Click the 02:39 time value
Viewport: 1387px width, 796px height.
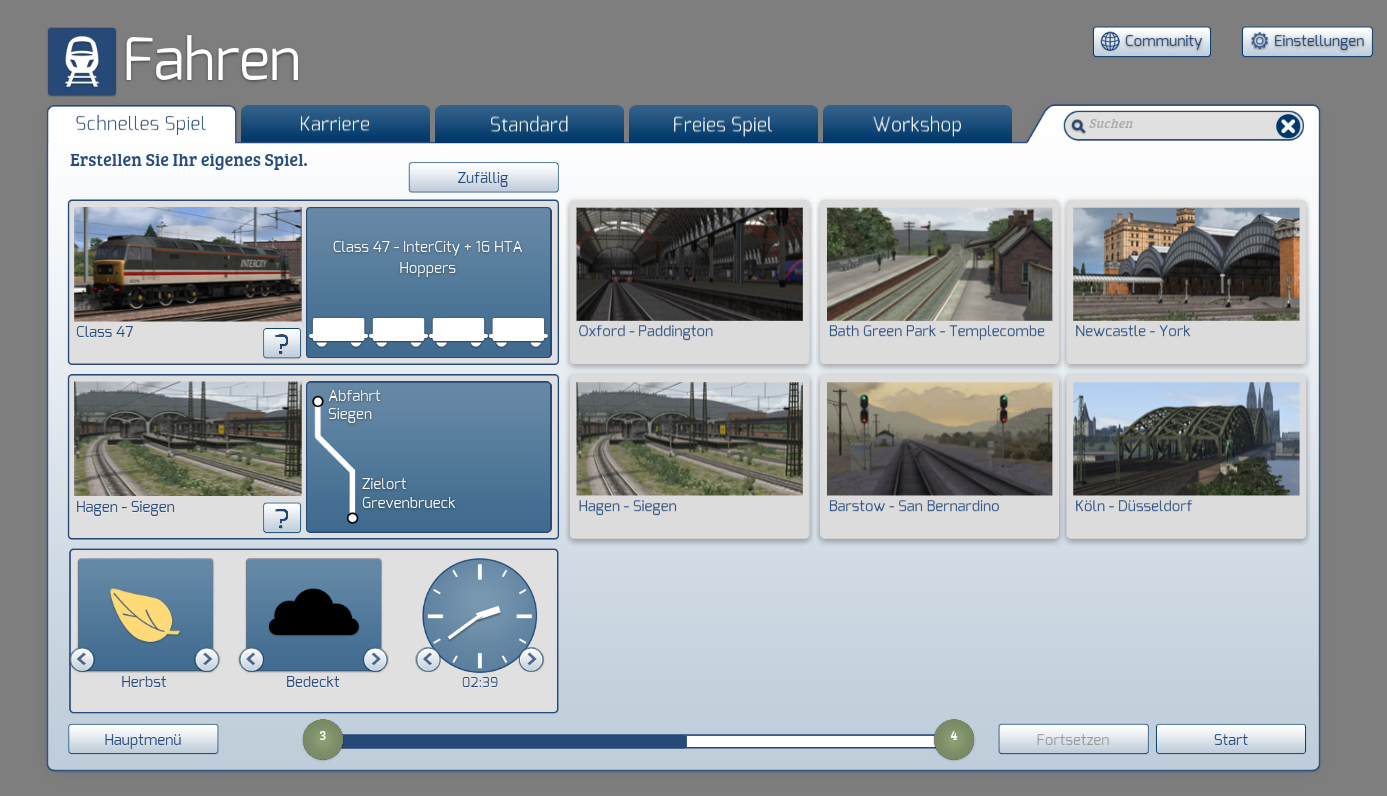tap(480, 682)
